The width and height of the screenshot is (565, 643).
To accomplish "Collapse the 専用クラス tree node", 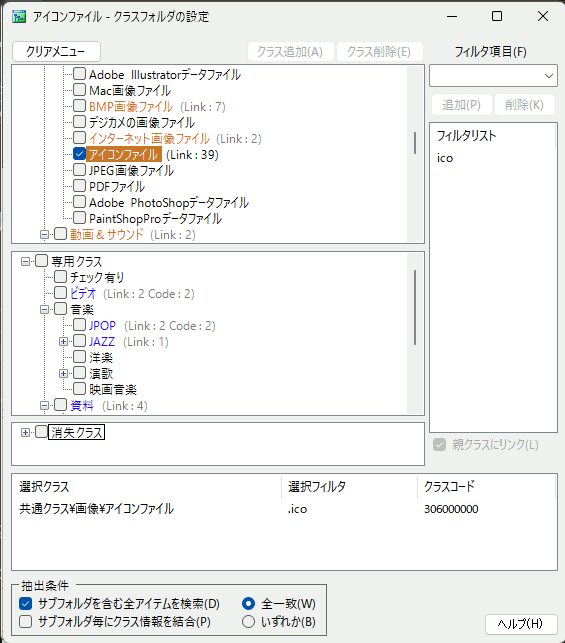I will (25, 262).
